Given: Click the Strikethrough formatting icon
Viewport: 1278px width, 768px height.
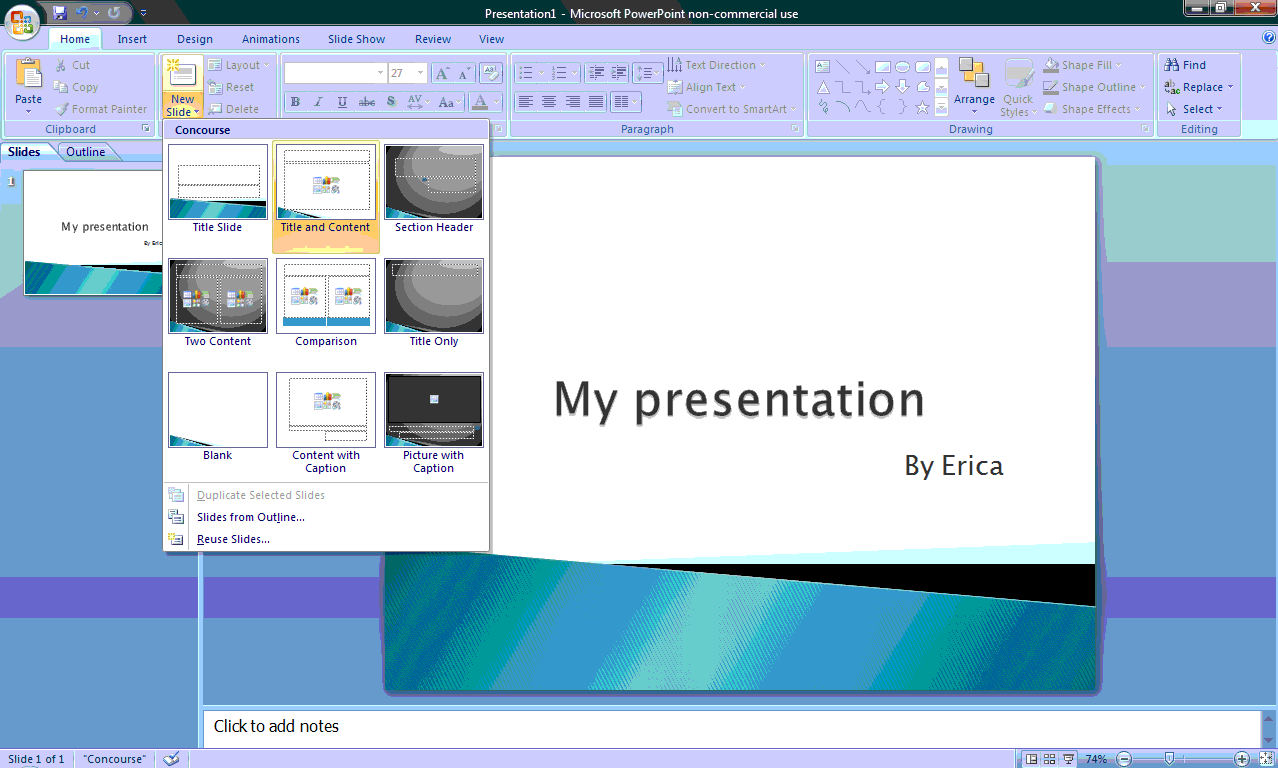Looking at the screenshot, I should (x=367, y=101).
